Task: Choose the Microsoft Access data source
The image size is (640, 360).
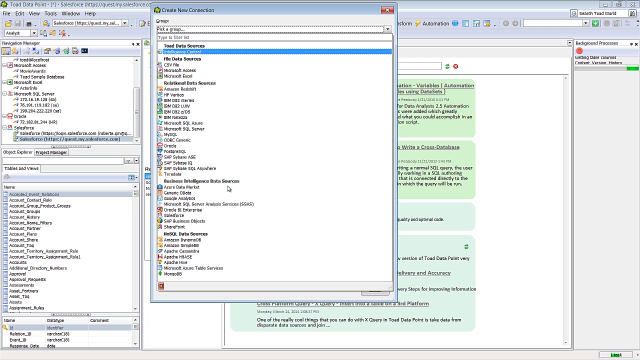Action: (180, 70)
